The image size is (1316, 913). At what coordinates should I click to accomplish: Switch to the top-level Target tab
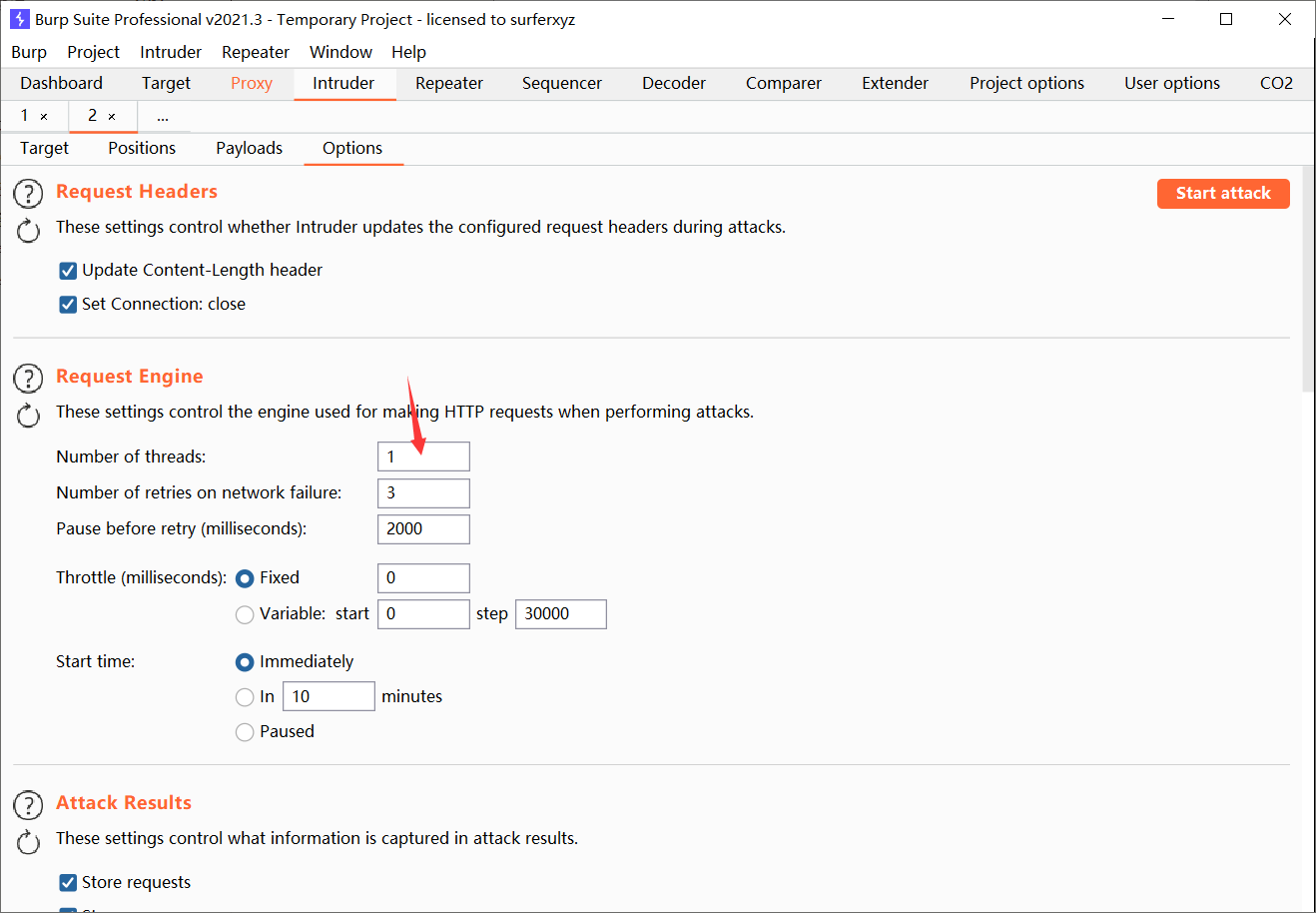point(166,83)
